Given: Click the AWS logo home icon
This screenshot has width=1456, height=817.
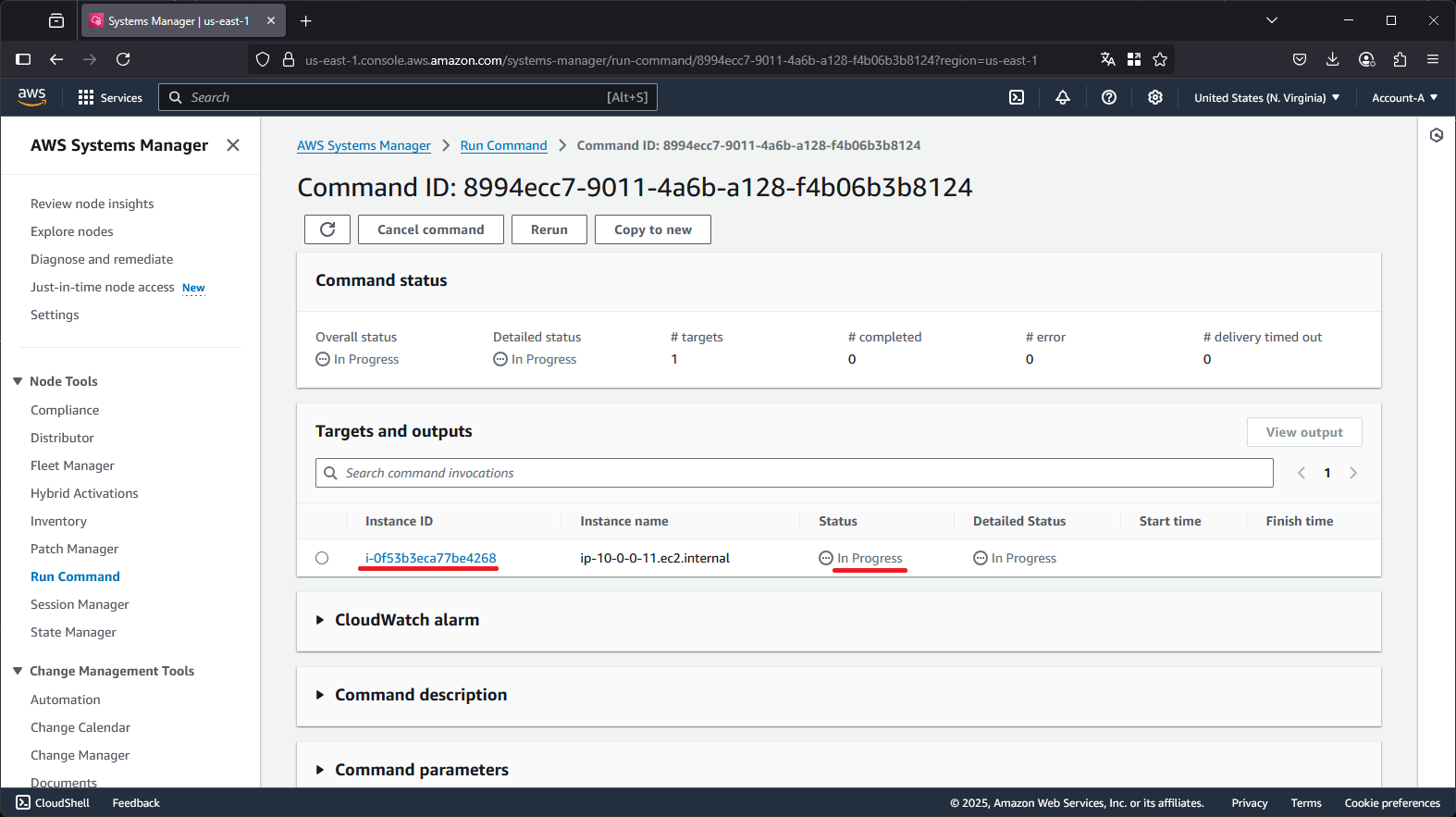Looking at the screenshot, I should click(31, 97).
